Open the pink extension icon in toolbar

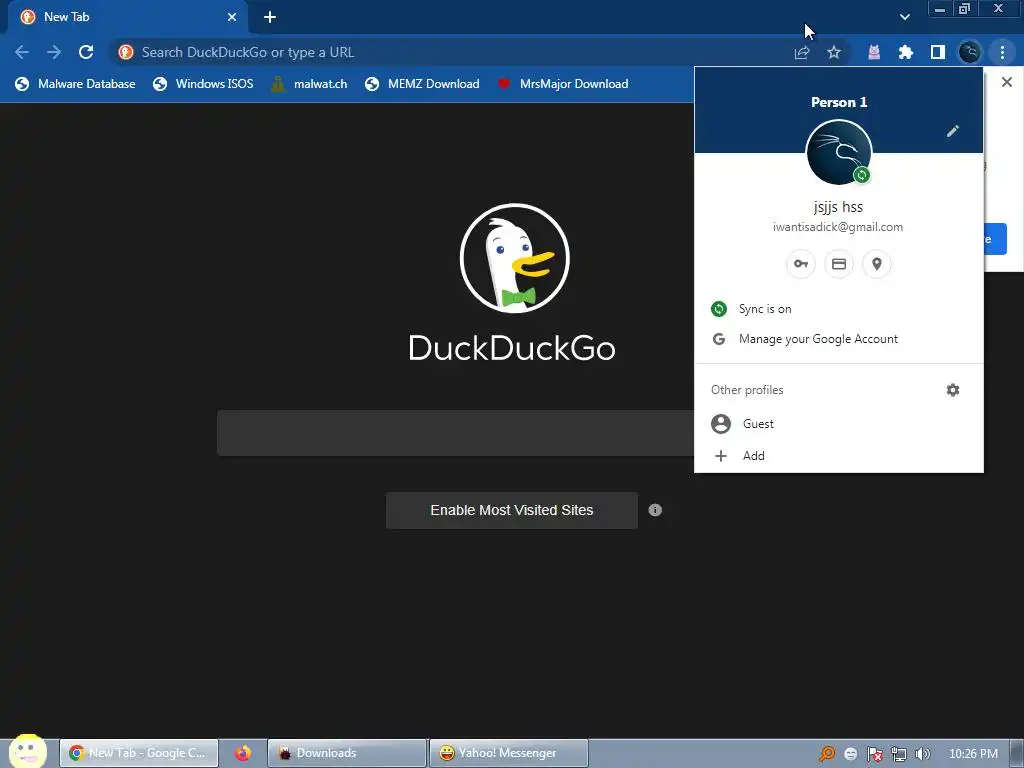click(874, 52)
